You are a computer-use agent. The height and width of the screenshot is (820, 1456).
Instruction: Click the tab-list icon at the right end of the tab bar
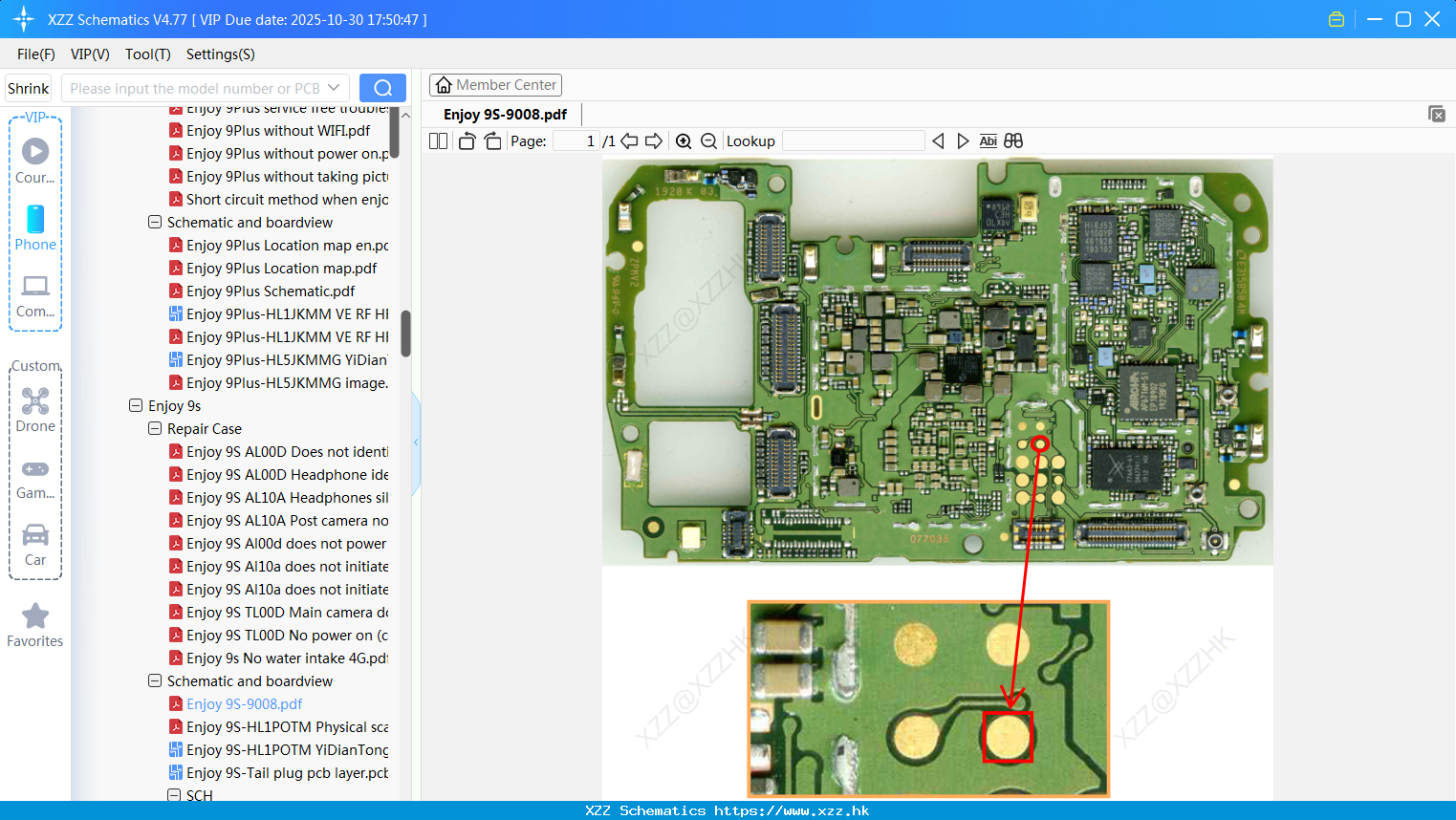(x=1436, y=114)
